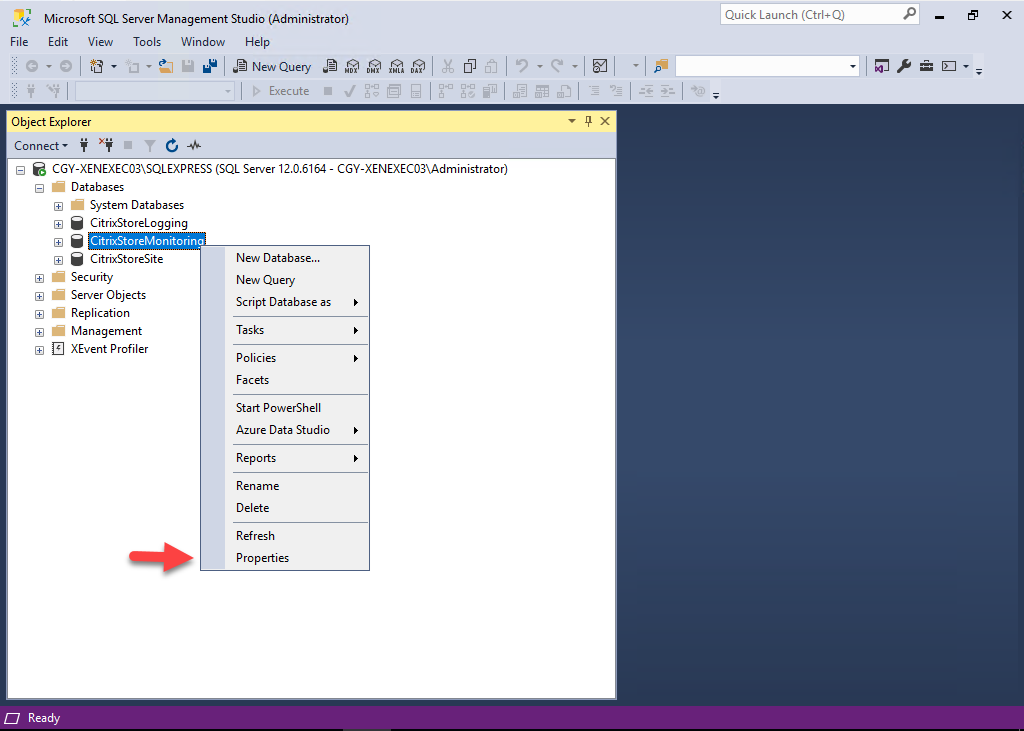Expand the Security folder
The width and height of the screenshot is (1024, 731).
coord(39,278)
